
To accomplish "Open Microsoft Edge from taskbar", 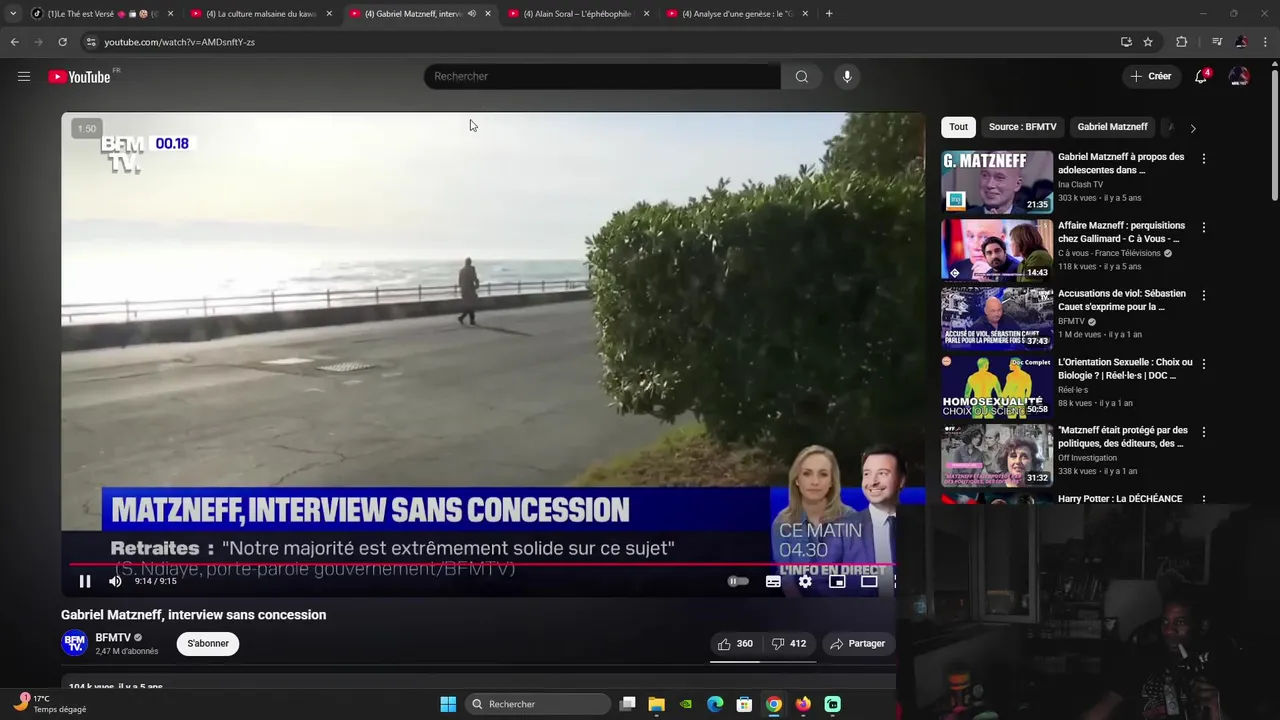I will pyautogui.click(x=715, y=704).
